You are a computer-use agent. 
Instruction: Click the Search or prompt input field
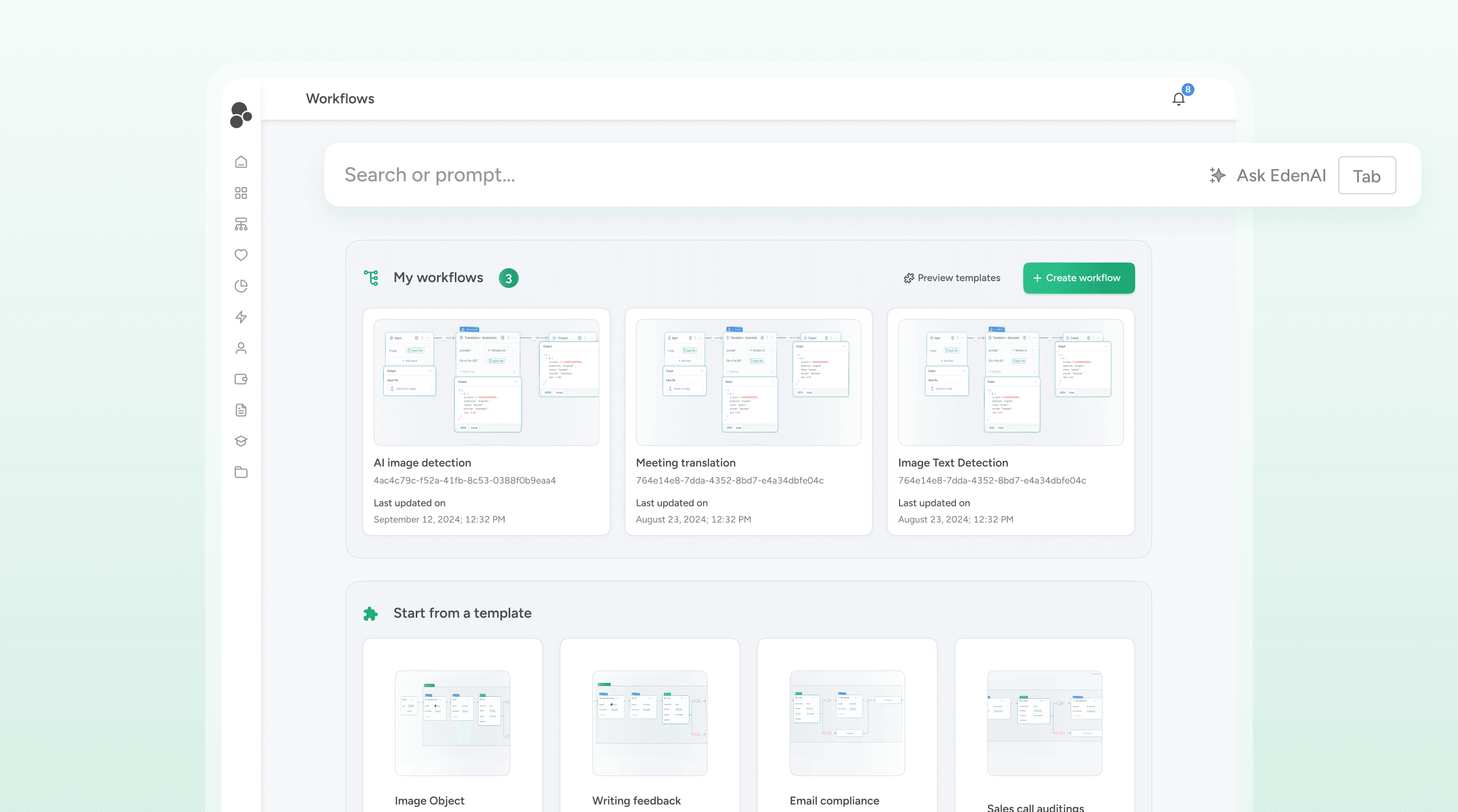tap(736, 175)
